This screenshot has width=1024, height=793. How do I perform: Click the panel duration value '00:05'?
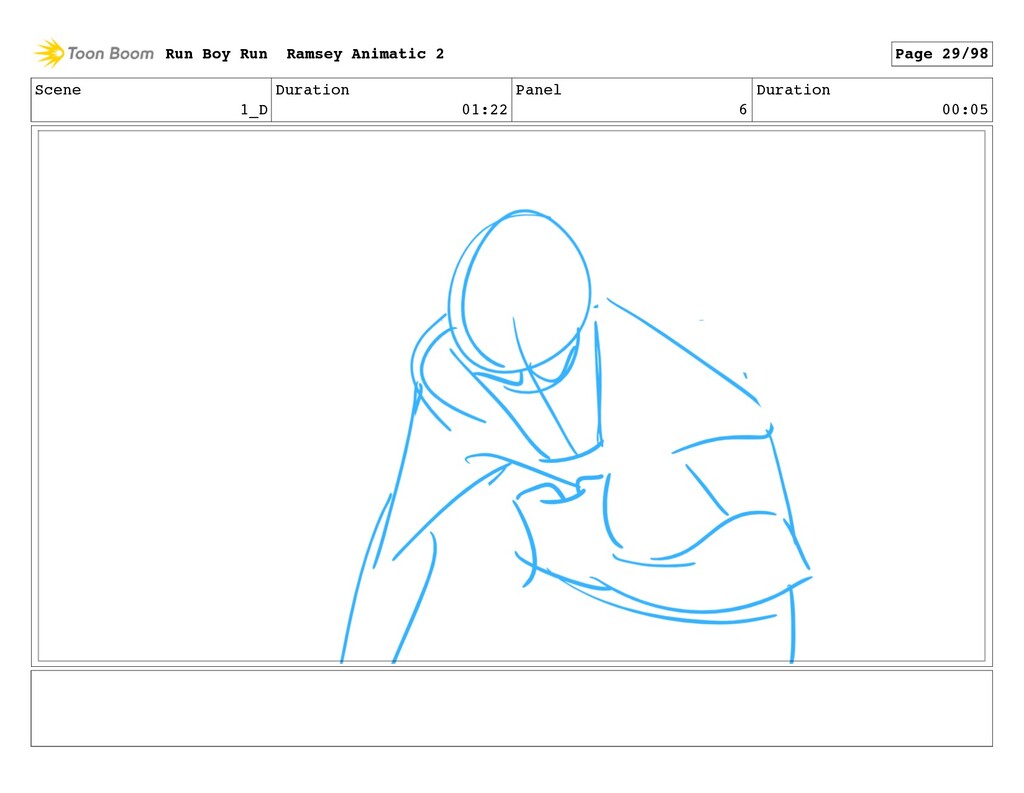(965, 110)
